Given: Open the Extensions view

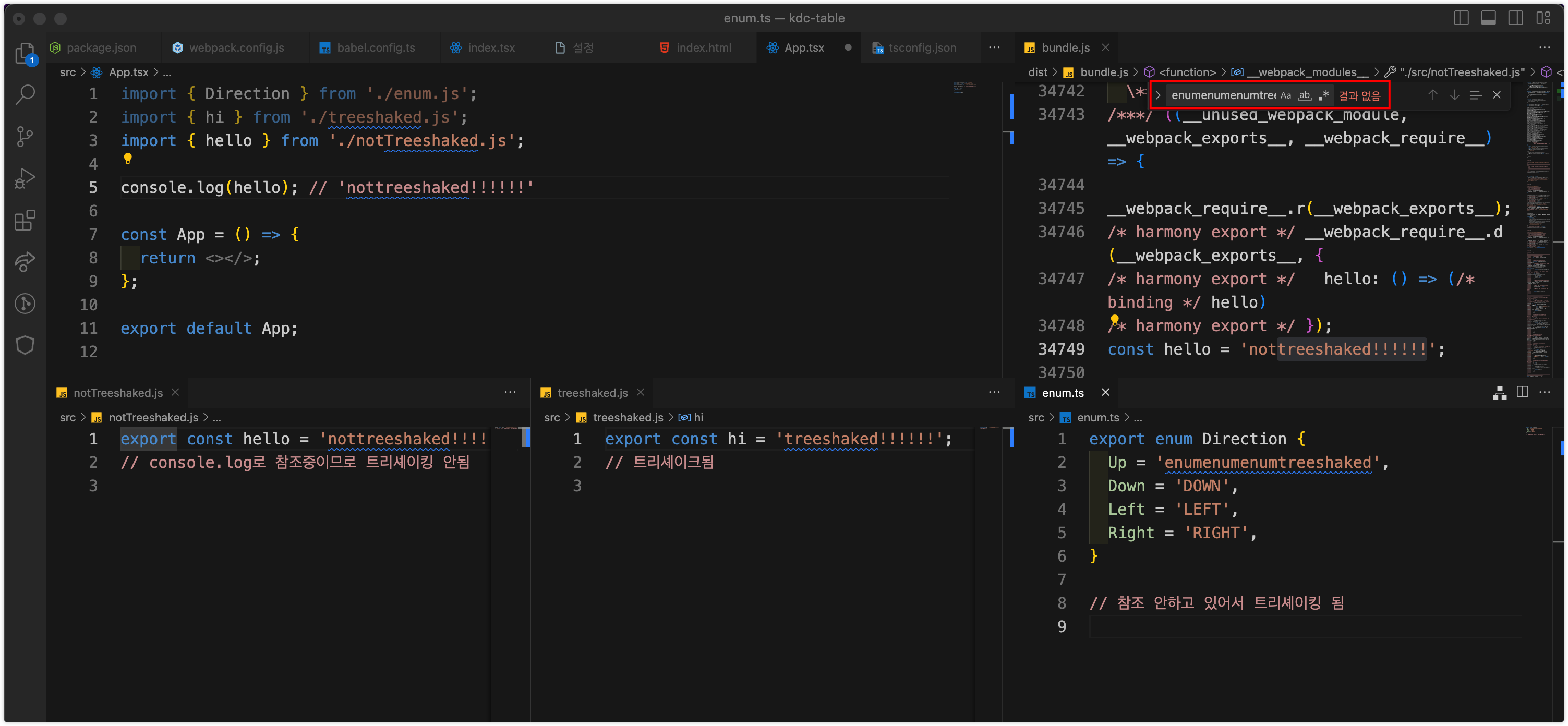Looking at the screenshot, I should pyautogui.click(x=25, y=220).
